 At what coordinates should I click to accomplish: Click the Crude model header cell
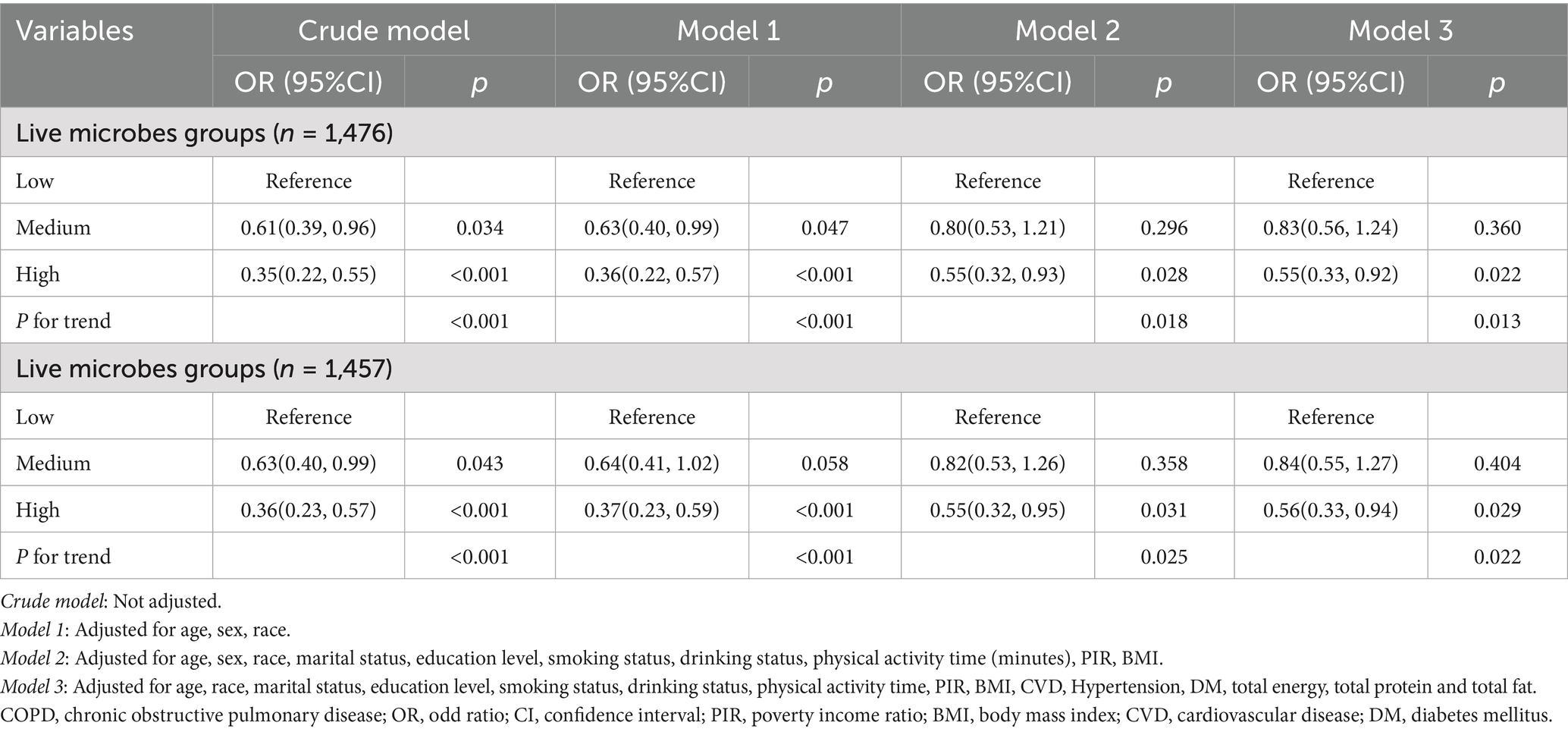[384, 31]
